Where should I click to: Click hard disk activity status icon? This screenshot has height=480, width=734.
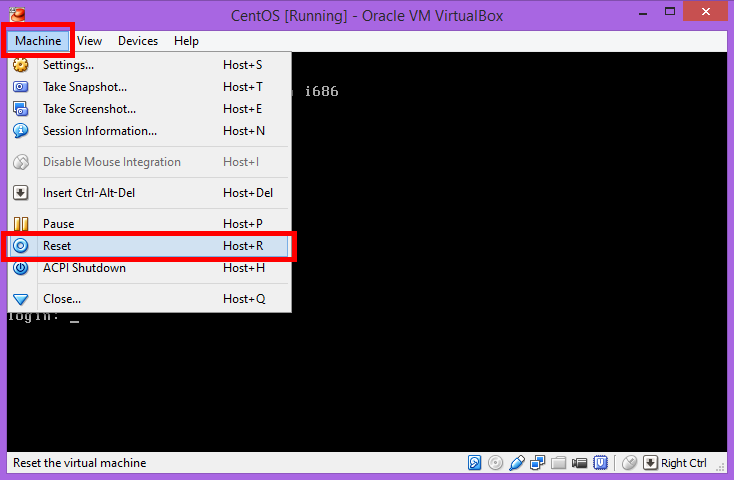(474, 463)
